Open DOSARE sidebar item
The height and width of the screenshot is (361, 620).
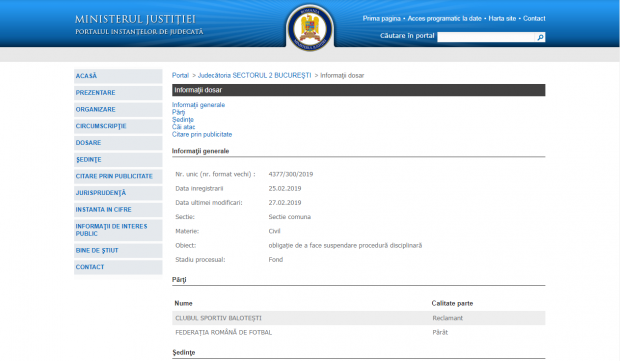[118, 143]
